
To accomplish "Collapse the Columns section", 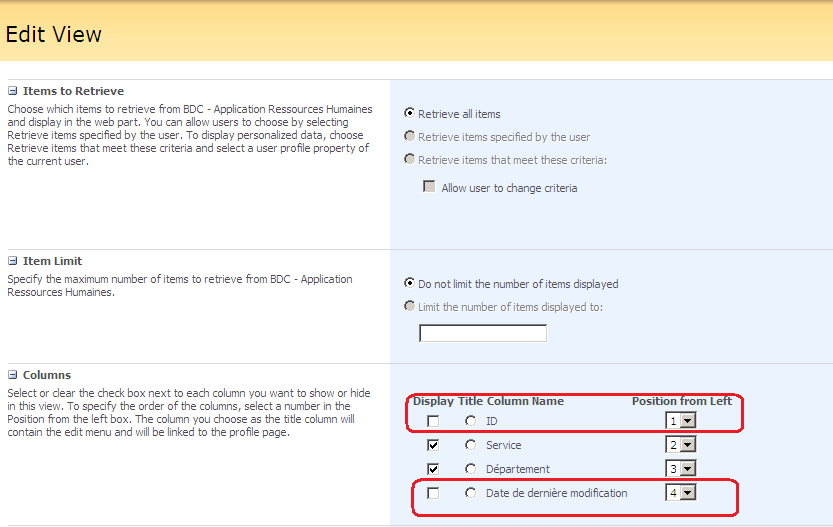I will pos(13,375).
